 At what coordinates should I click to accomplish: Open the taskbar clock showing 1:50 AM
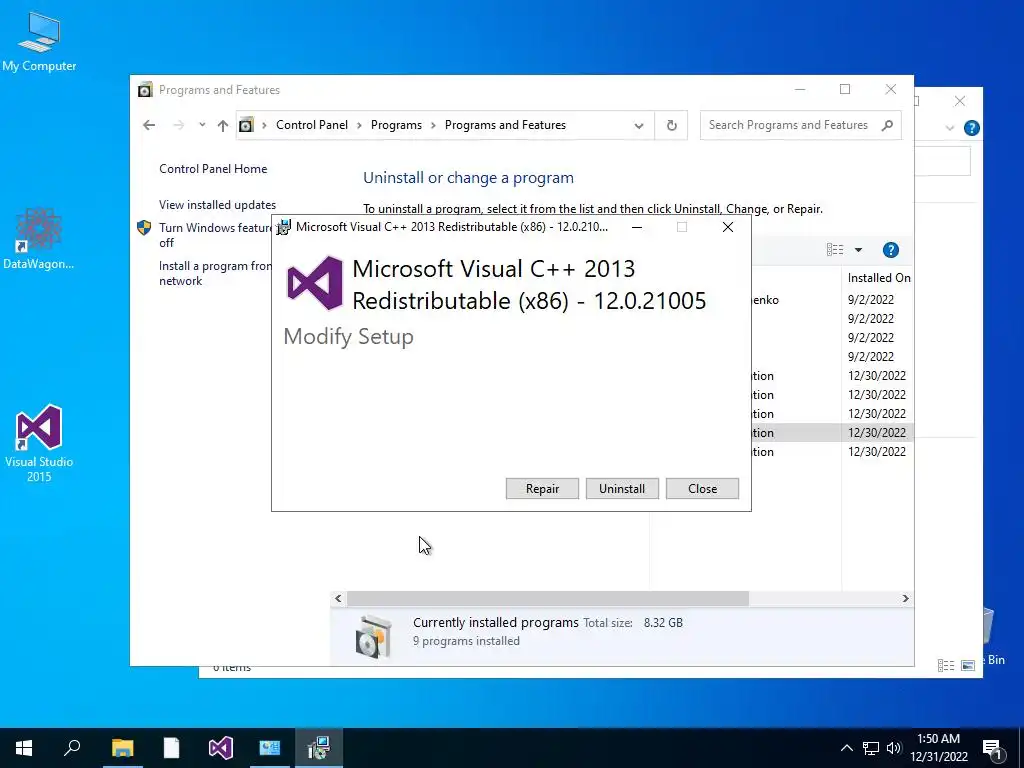(x=938, y=748)
